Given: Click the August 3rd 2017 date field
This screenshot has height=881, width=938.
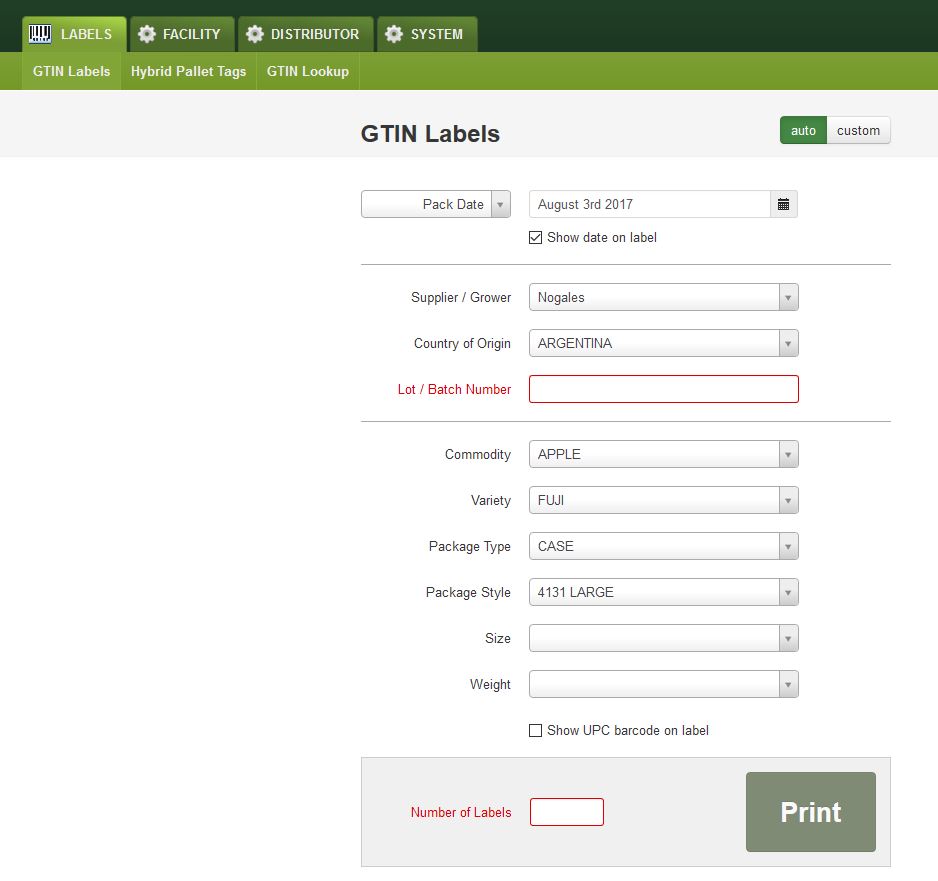Looking at the screenshot, I should point(650,205).
